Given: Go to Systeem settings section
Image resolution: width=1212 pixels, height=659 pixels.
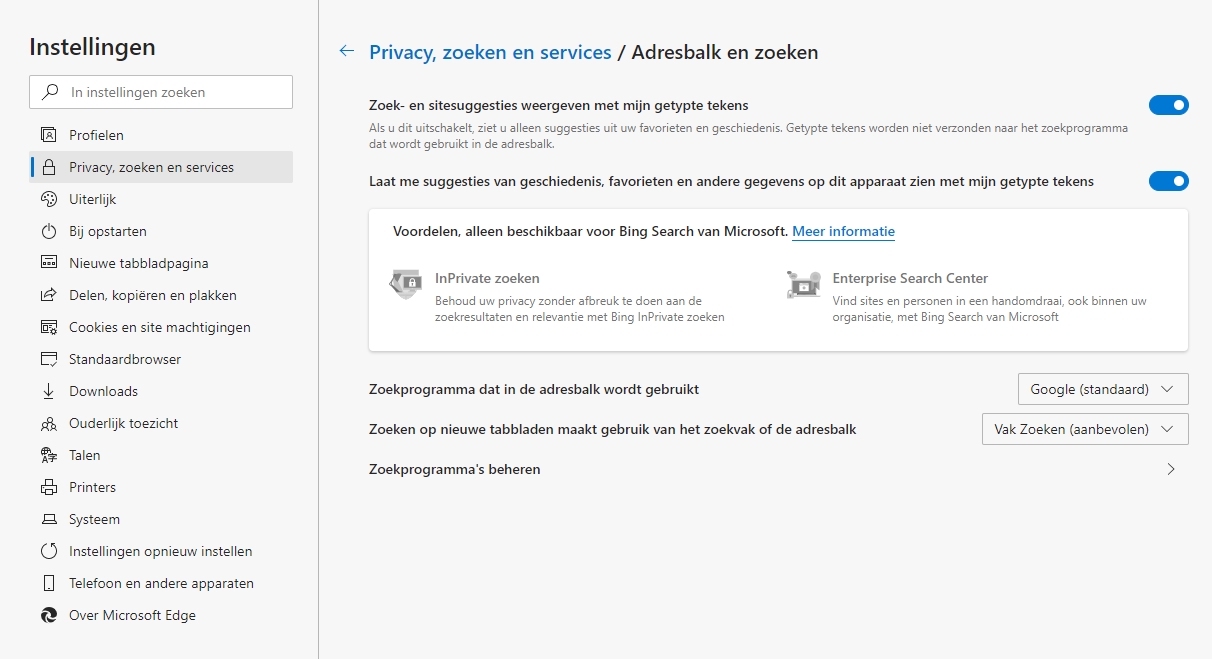Looking at the screenshot, I should [x=94, y=519].
